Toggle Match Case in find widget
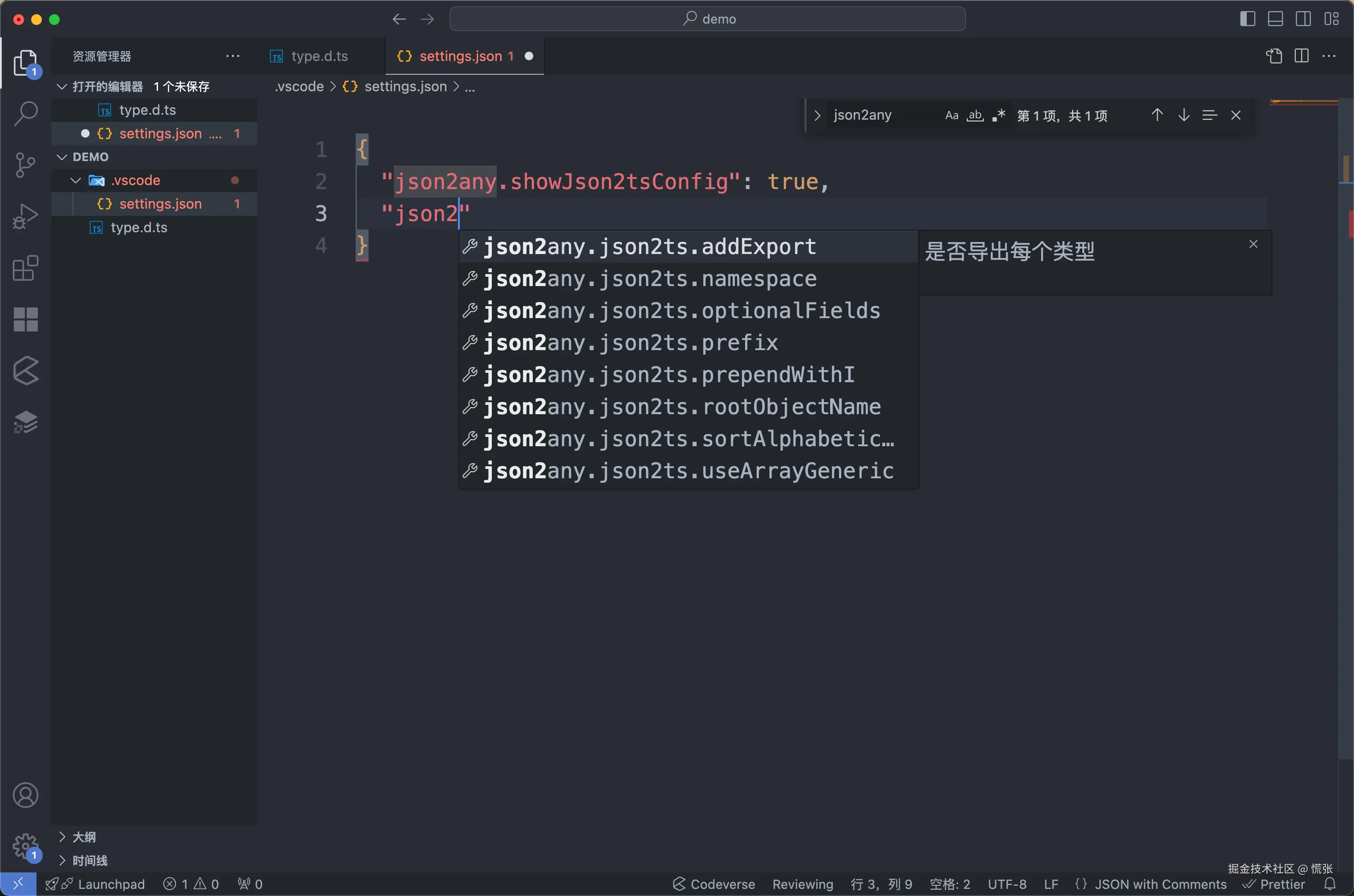1354x896 pixels. (x=951, y=115)
